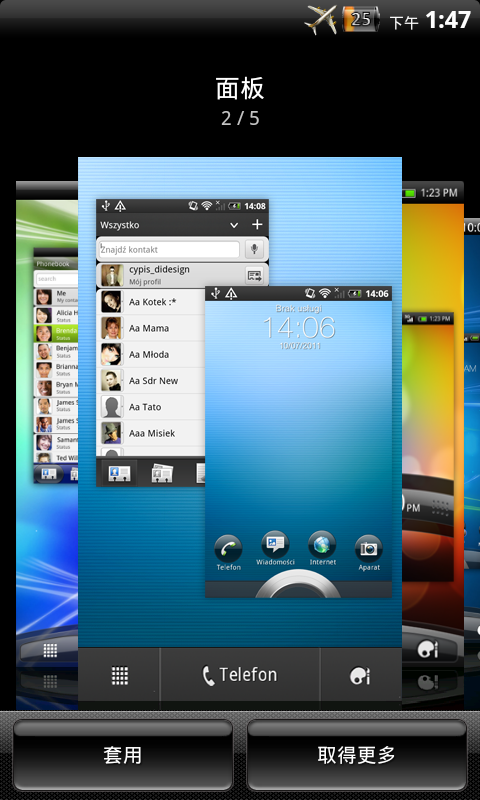This screenshot has height=800, width=480.
Task: Tap the groups tab icon below contact list
Action: 162,473
